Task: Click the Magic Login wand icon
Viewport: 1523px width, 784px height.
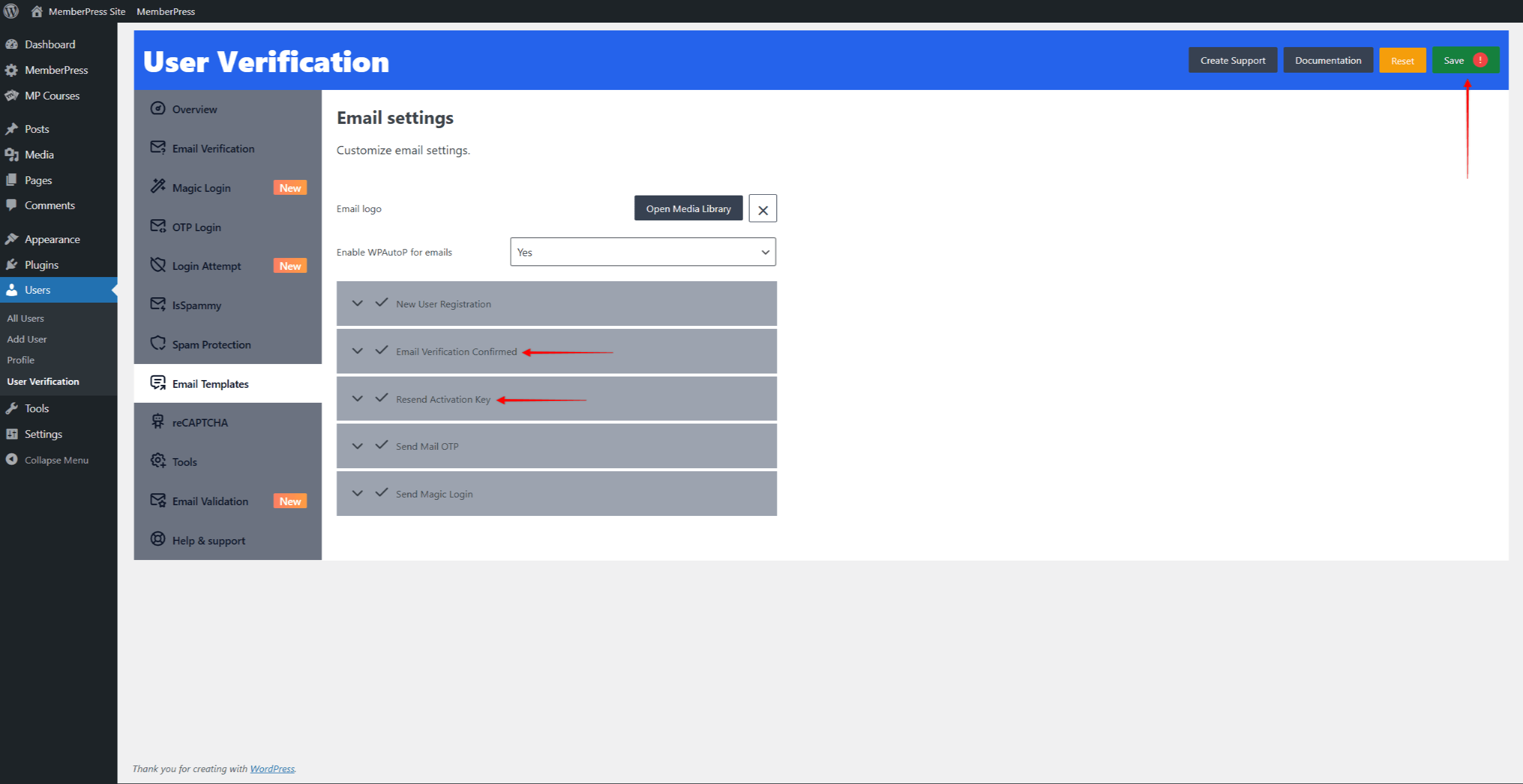Action: click(x=157, y=186)
